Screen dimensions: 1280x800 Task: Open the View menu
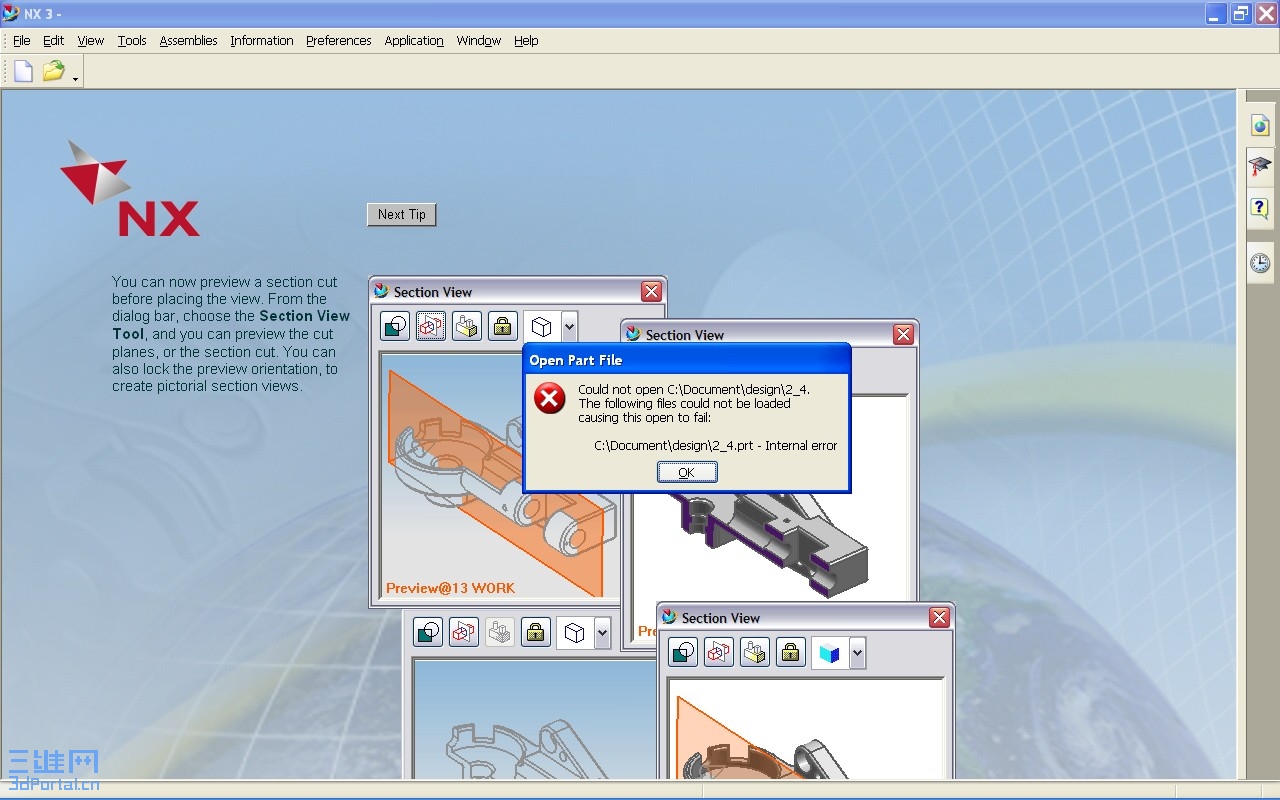tap(90, 41)
